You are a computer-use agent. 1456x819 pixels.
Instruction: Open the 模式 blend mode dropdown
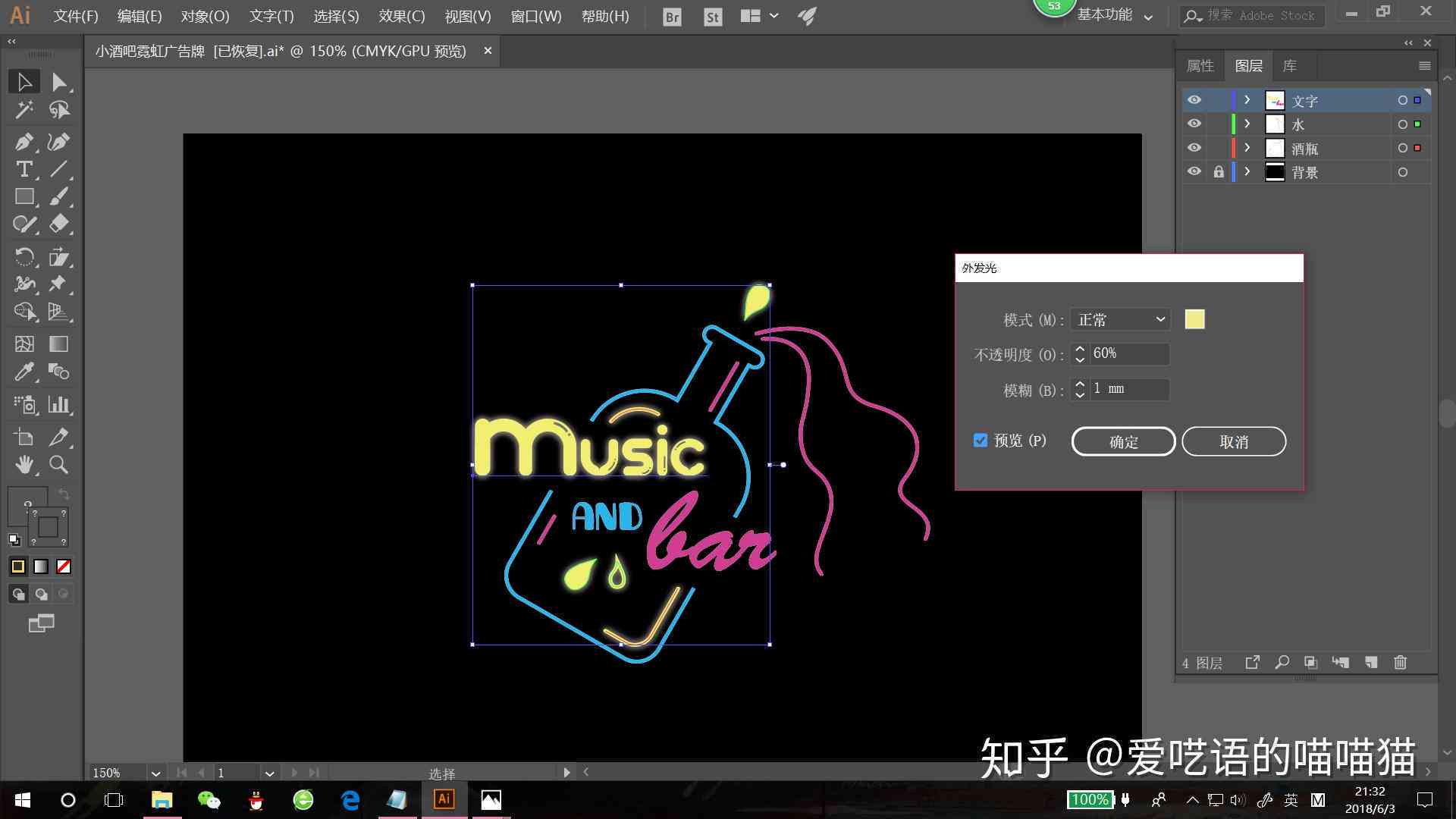pyautogui.click(x=1121, y=319)
